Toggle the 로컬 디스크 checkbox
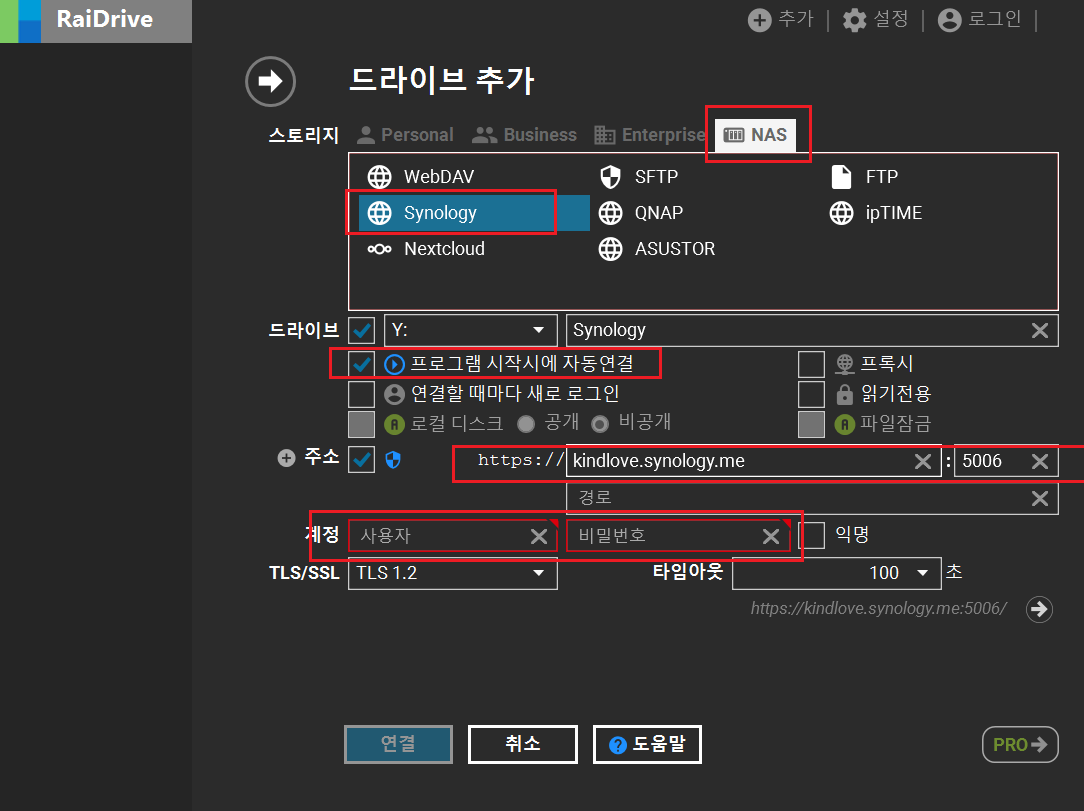Viewport: 1084px width, 811px height. pos(362,425)
